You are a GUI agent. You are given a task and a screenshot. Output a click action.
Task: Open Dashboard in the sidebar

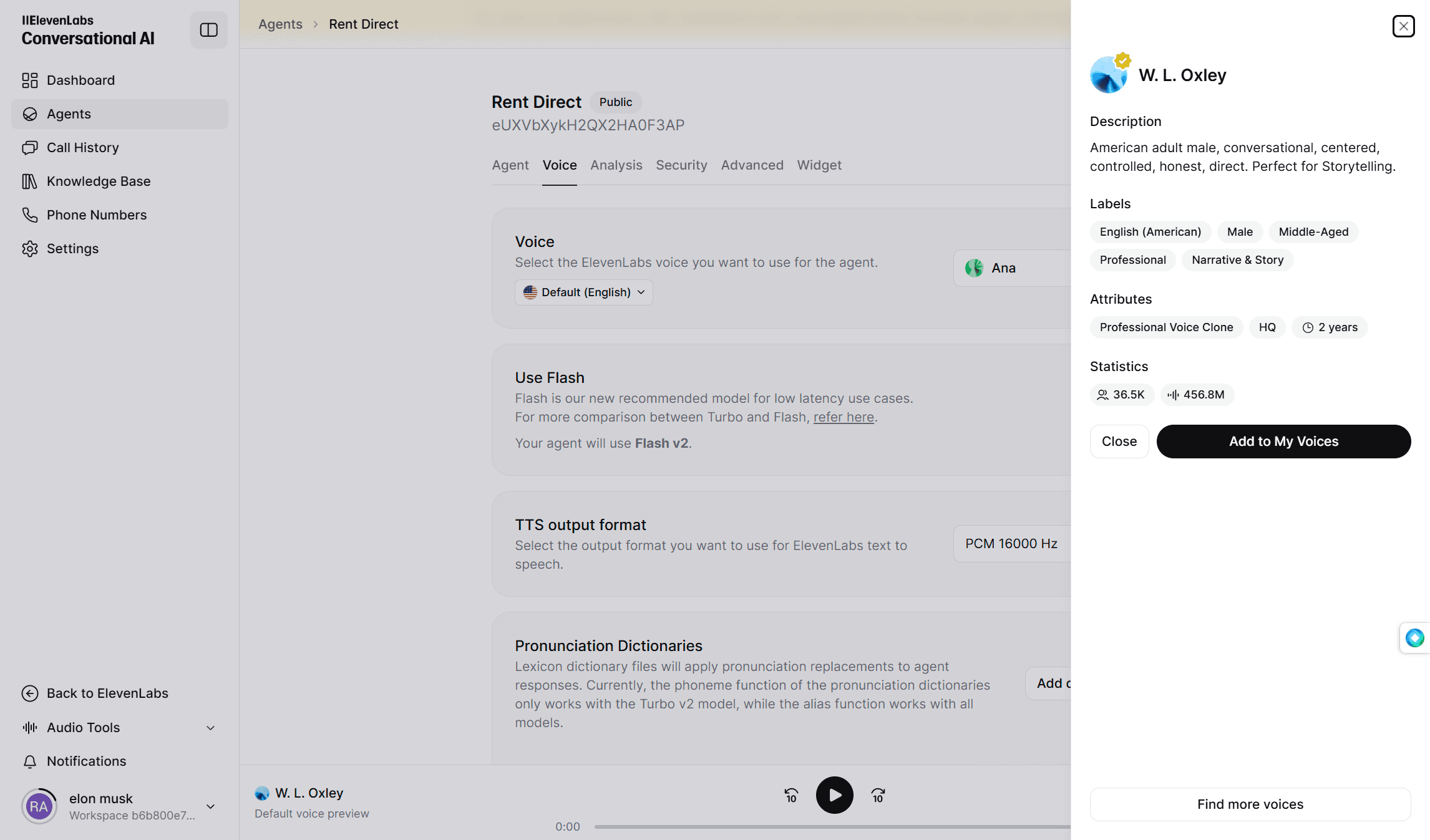click(x=120, y=80)
